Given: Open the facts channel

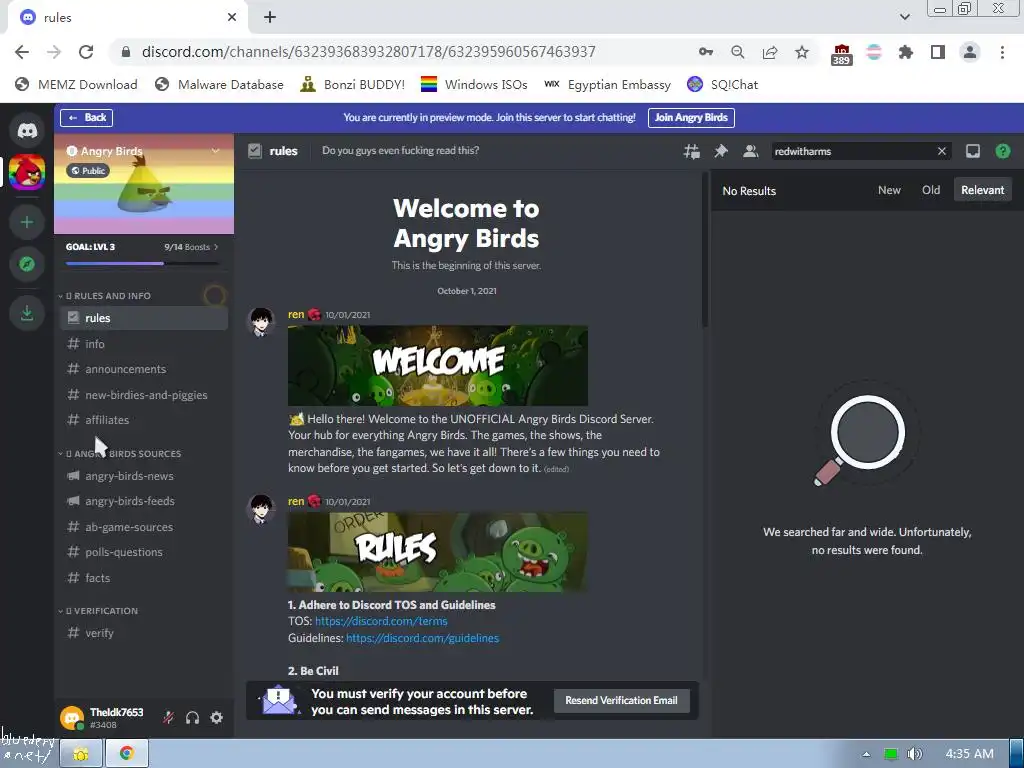Looking at the screenshot, I should click(x=144, y=578).
